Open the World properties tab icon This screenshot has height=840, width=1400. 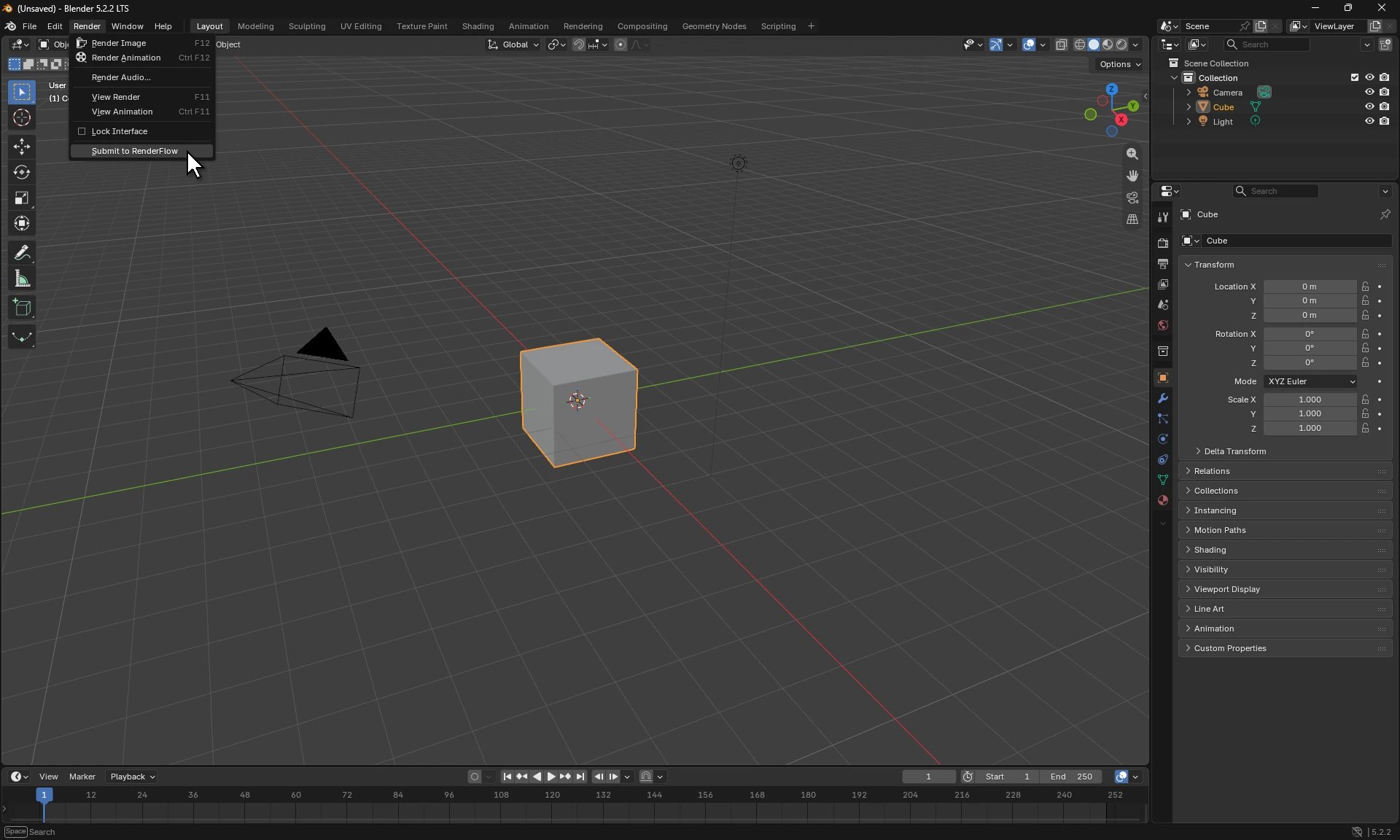coord(1163,325)
